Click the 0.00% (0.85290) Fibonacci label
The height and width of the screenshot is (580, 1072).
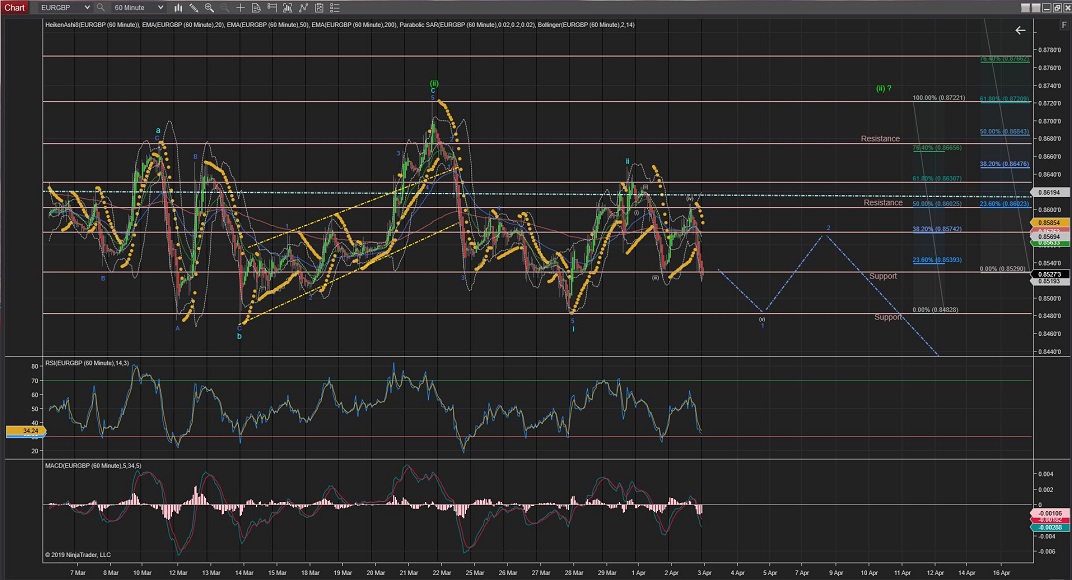point(1002,269)
